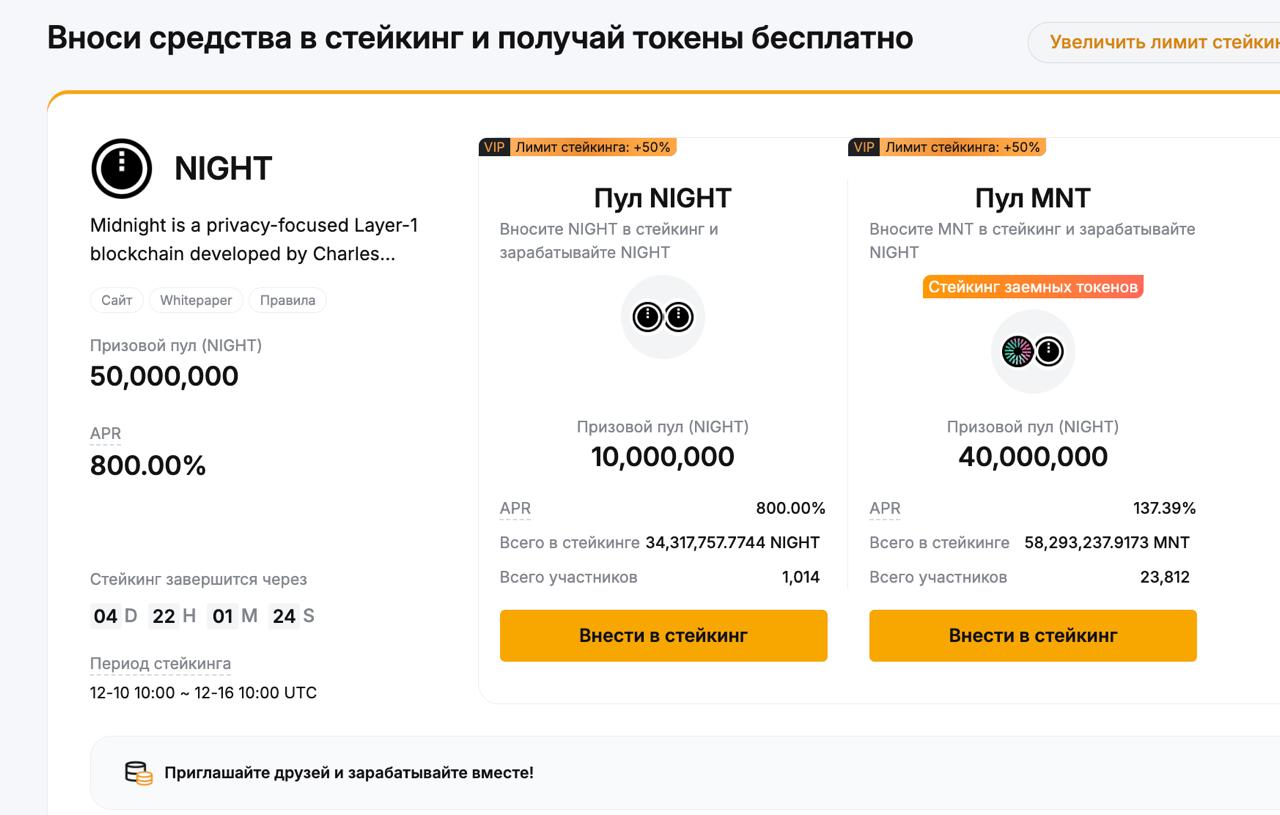The height and width of the screenshot is (815, 1280).
Task: Open the 'Период стейкинга' explanation
Action: [160, 663]
